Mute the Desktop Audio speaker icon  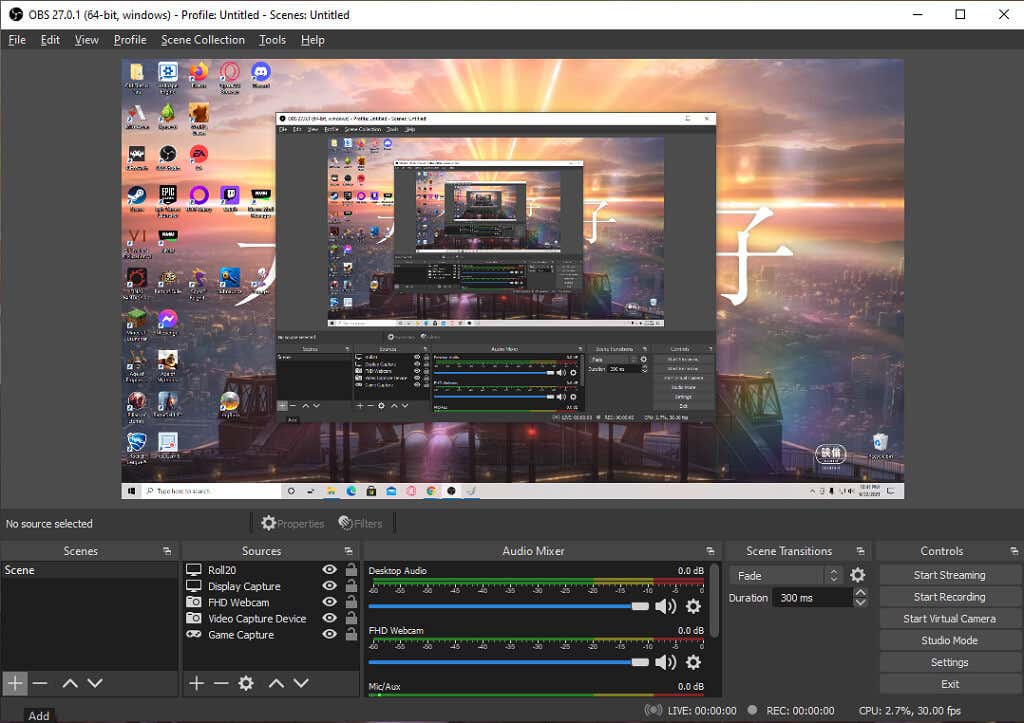click(x=665, y=606)
